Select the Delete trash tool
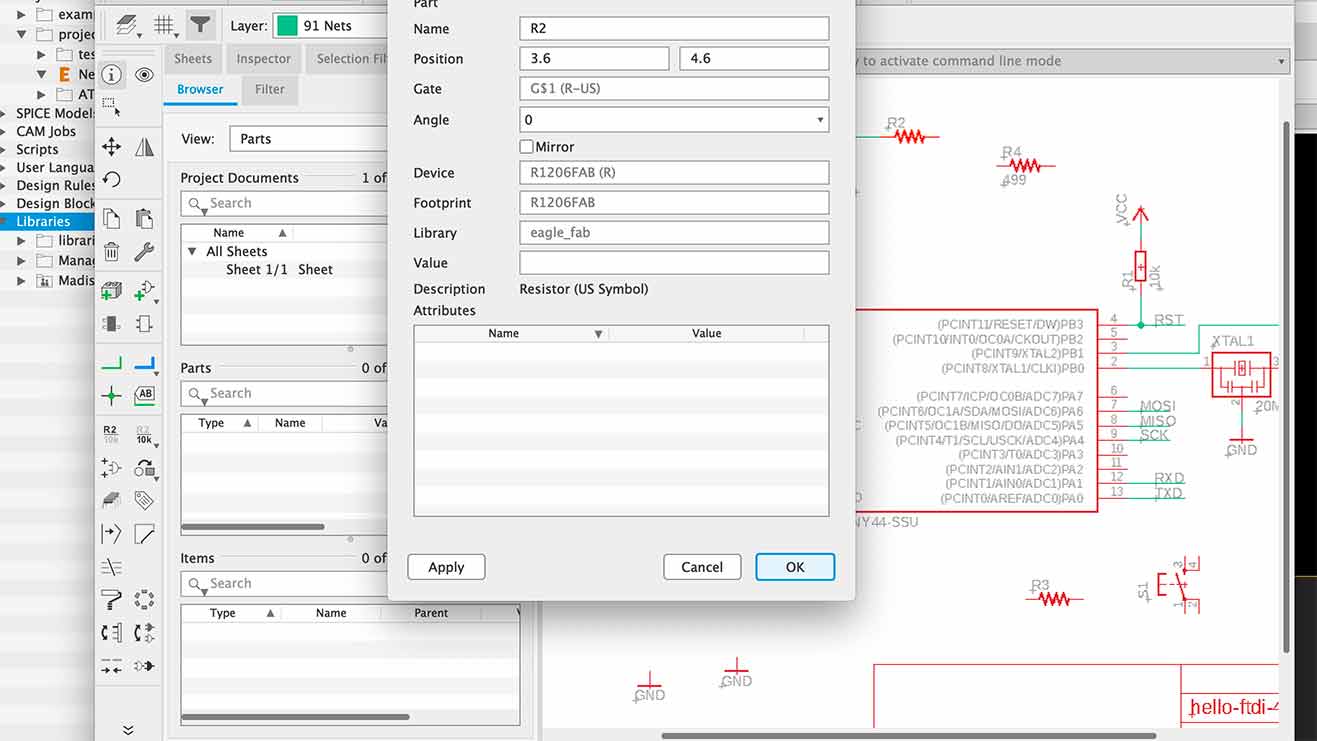 pyautogui.click(x=111, y=251)
